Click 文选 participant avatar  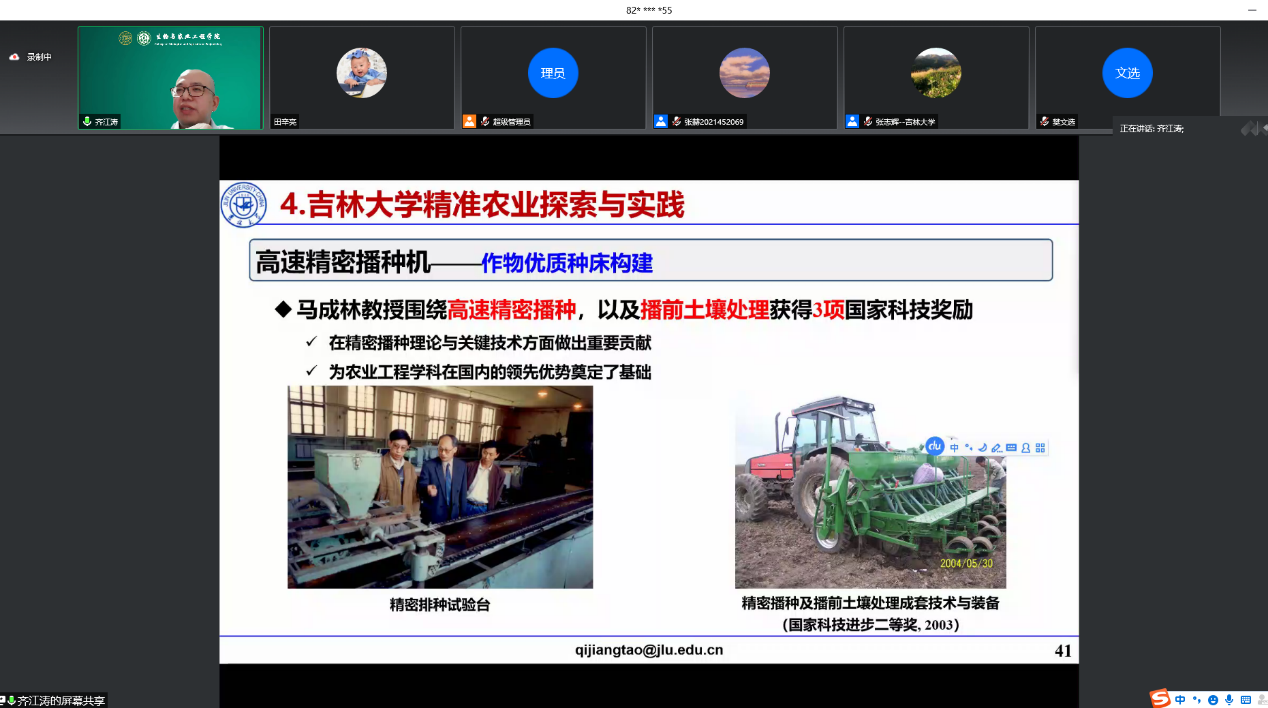tap(1127, 73)
